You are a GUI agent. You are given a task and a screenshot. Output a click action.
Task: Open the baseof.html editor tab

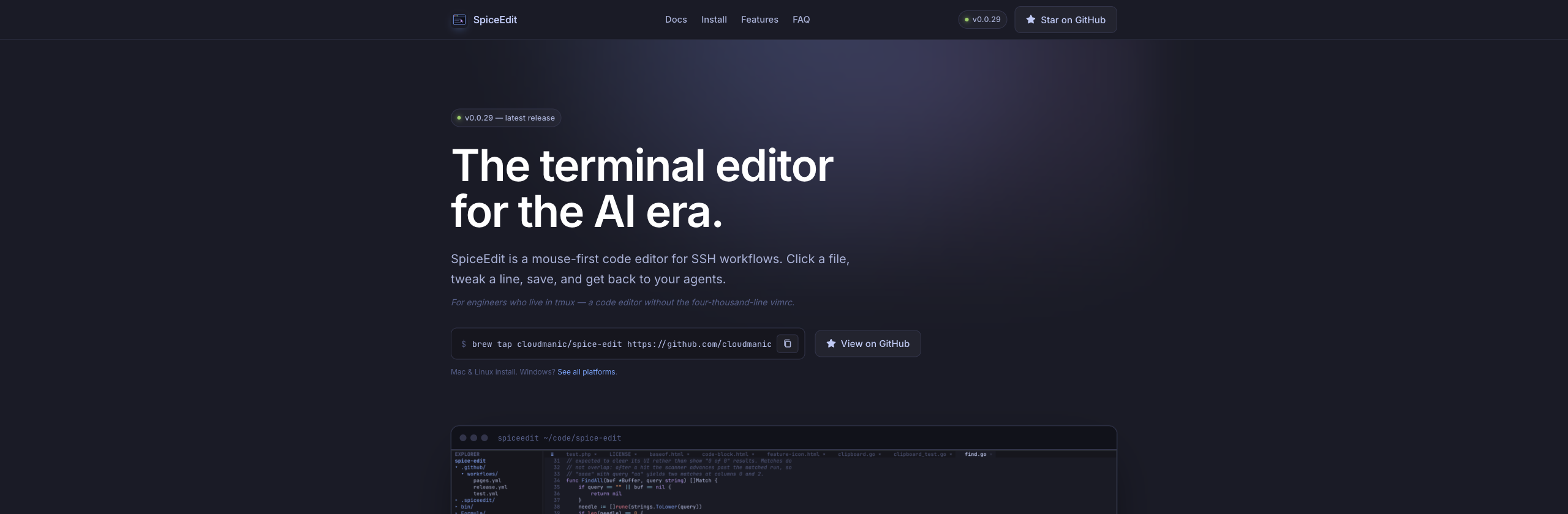tap(666, 454)
